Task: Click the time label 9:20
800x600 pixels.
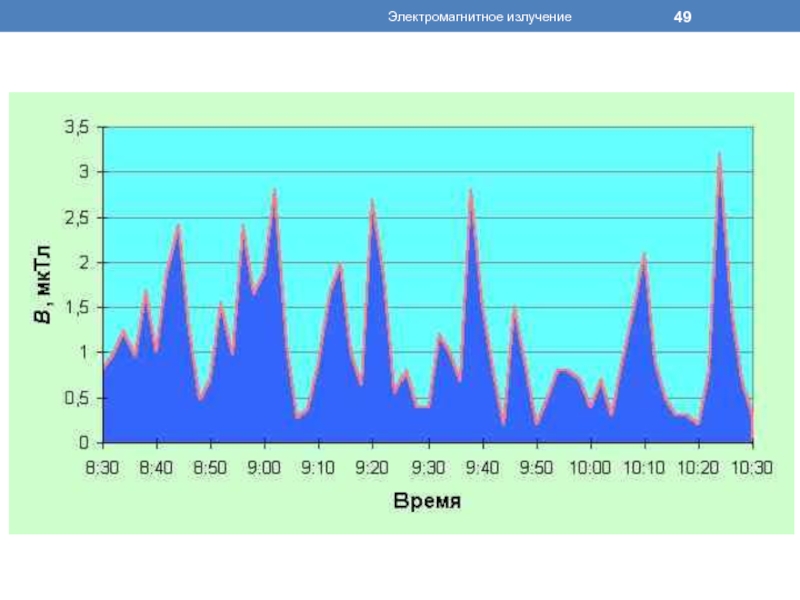Action: tap(372, 467)
